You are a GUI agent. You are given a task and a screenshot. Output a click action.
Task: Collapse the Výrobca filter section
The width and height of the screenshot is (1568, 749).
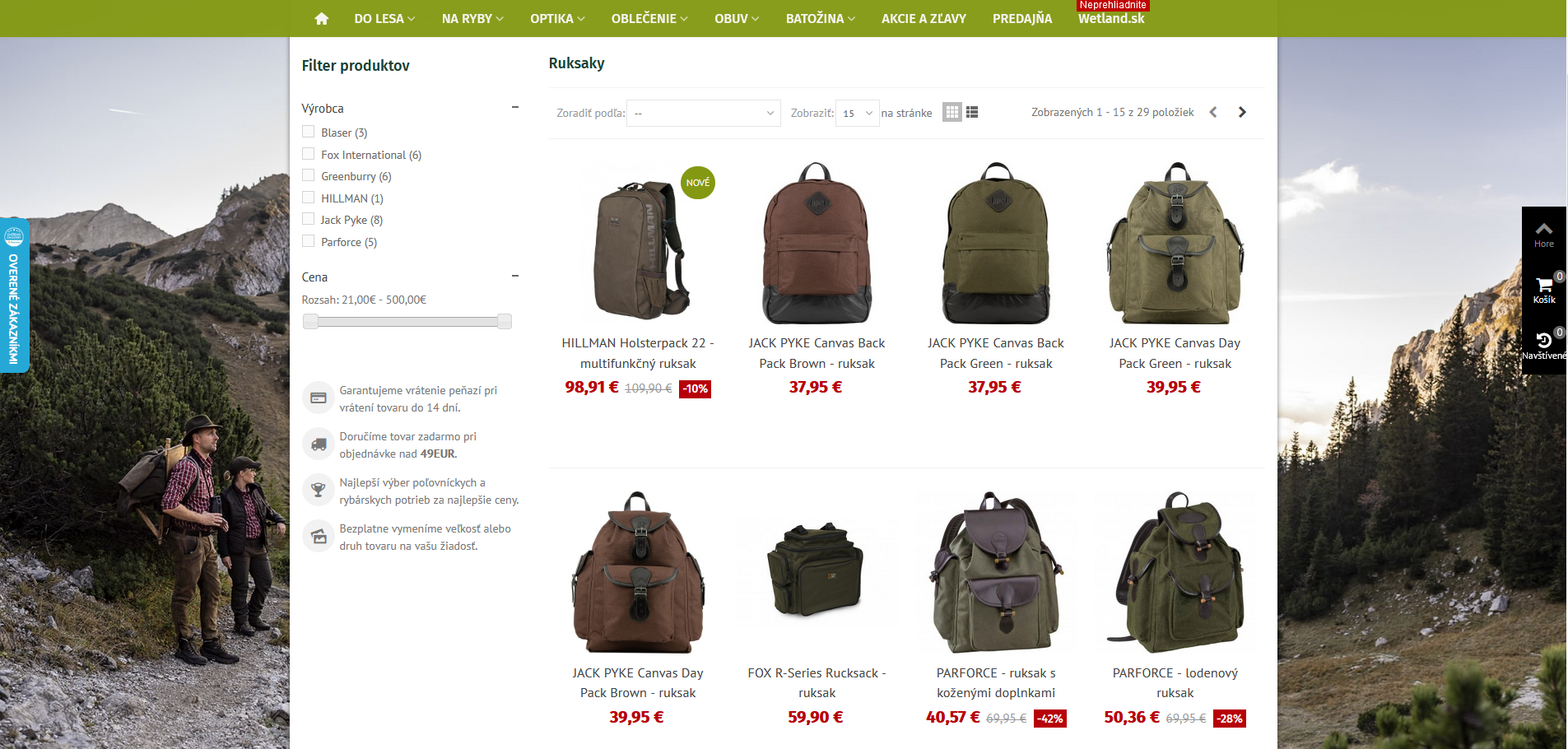(x=515, y=107)
